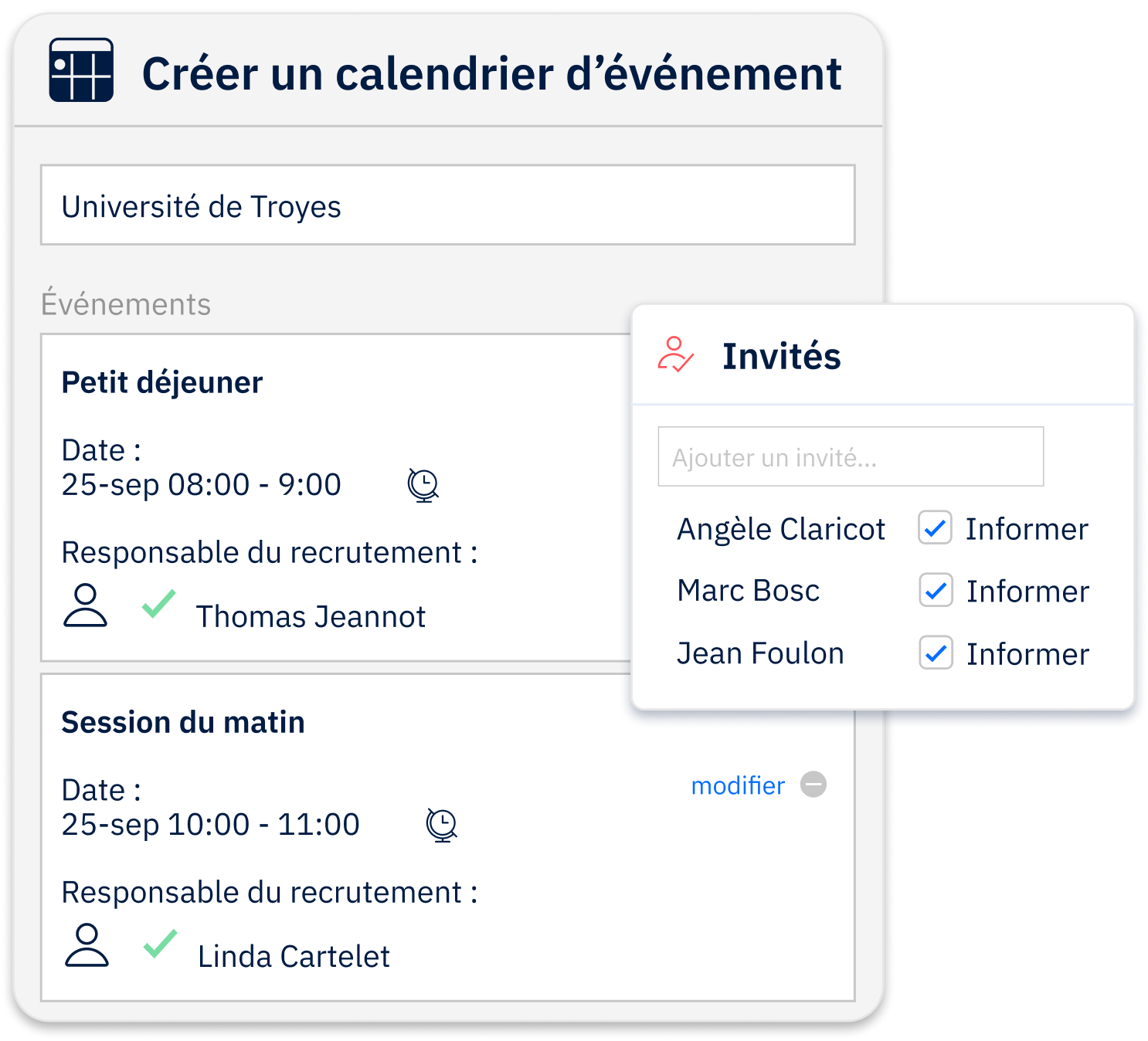
Task: Click the 25-sep 10:00 - 11:00 date
Action: 211,825
